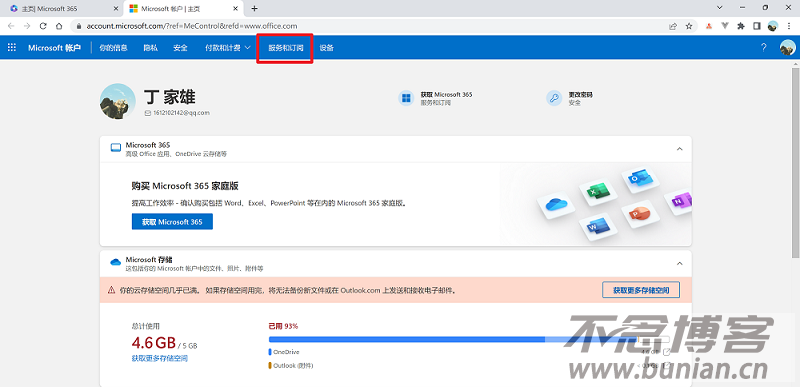This screenshot has height=387, width=800.
Task: Go back using the browser back arrow
Action: pyautogui.click(x=11, y=26)
